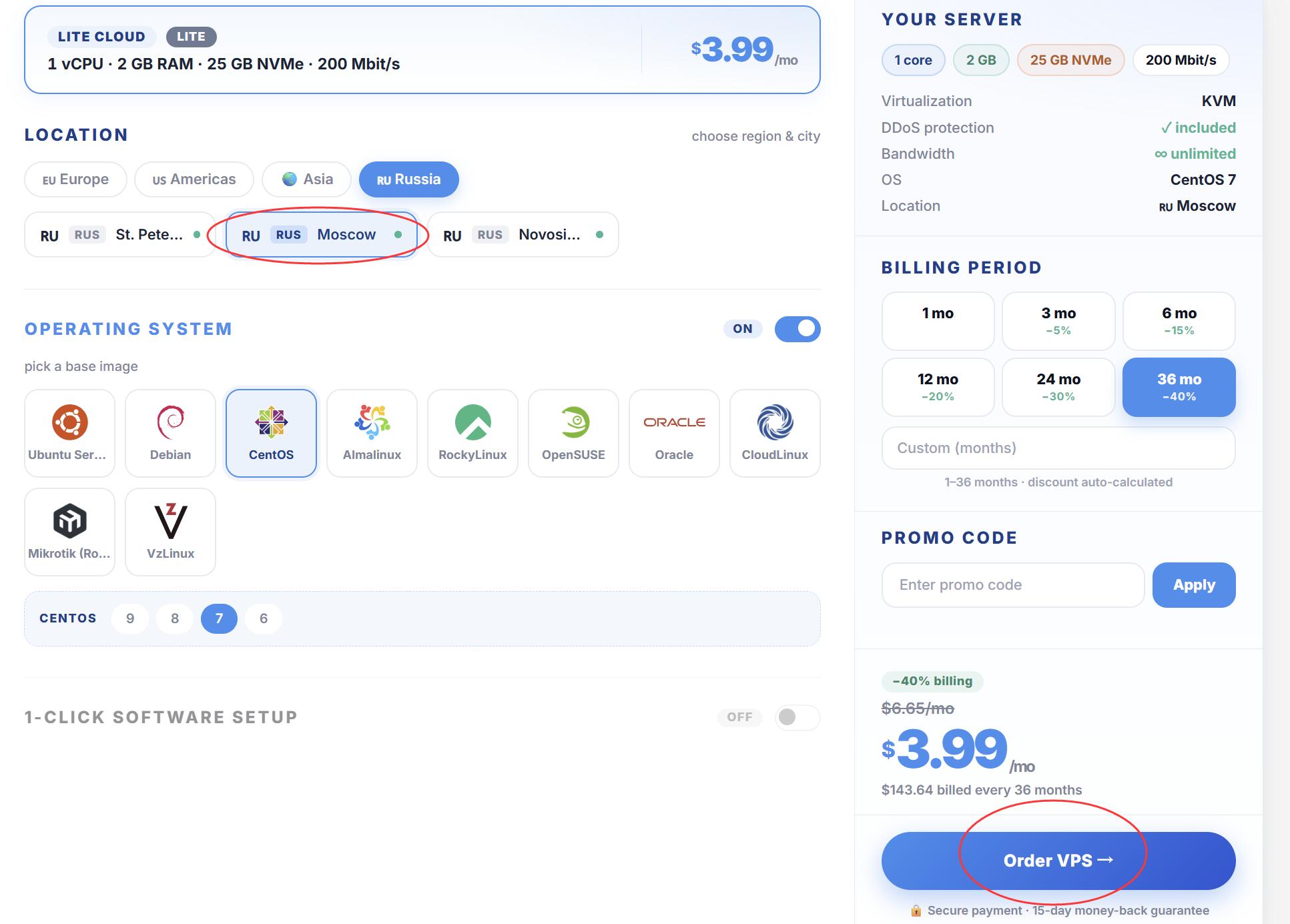
Task: Focus the Enter promo code field
Action: pos(1013,585)
